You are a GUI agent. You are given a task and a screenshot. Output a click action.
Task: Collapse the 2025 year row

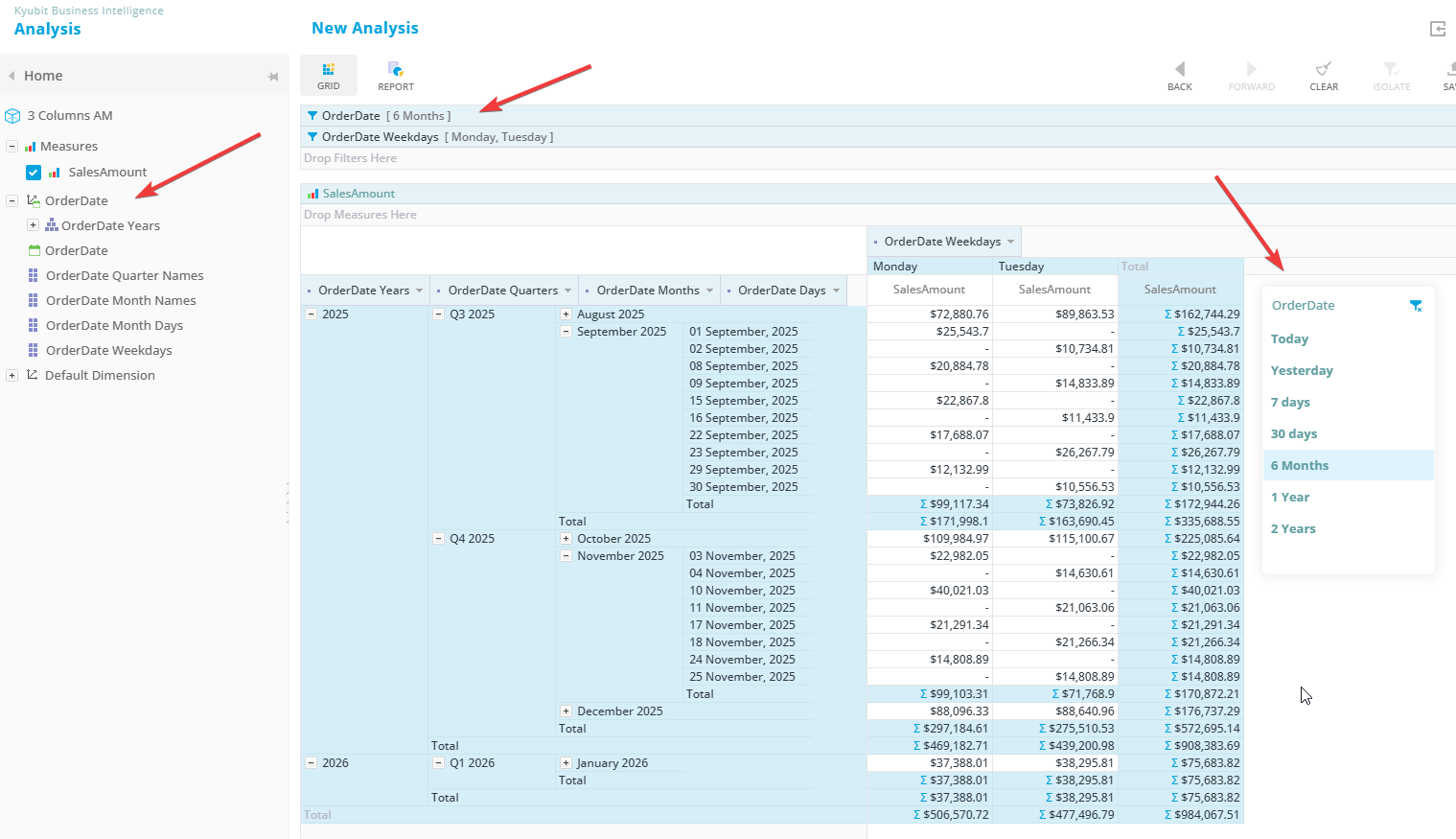(x=311, y=315)
